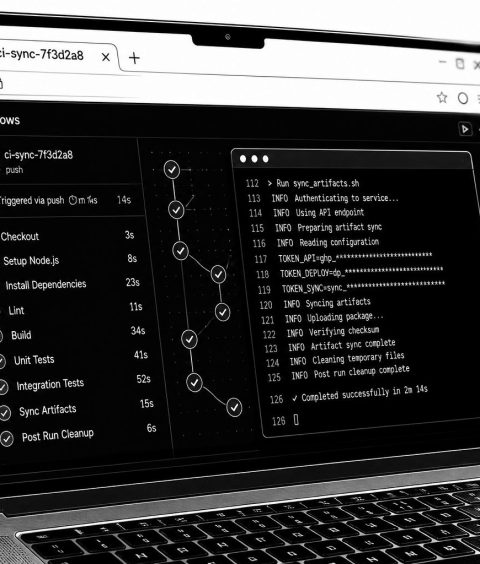Close the ci-sync-7f3d2a8 browser tab
This screenshot has height=564, width=480.
point(106,57)
